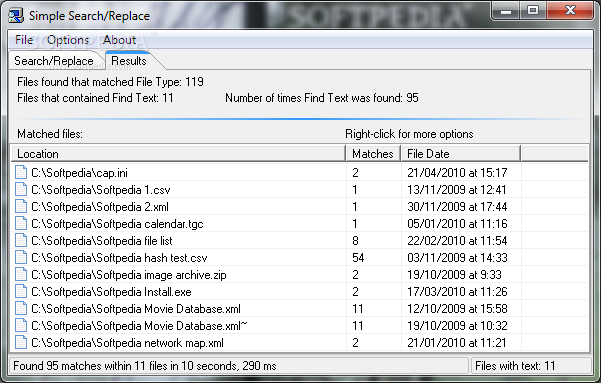Click the file icon for Movie Database.xml

[x=21, y=308]
